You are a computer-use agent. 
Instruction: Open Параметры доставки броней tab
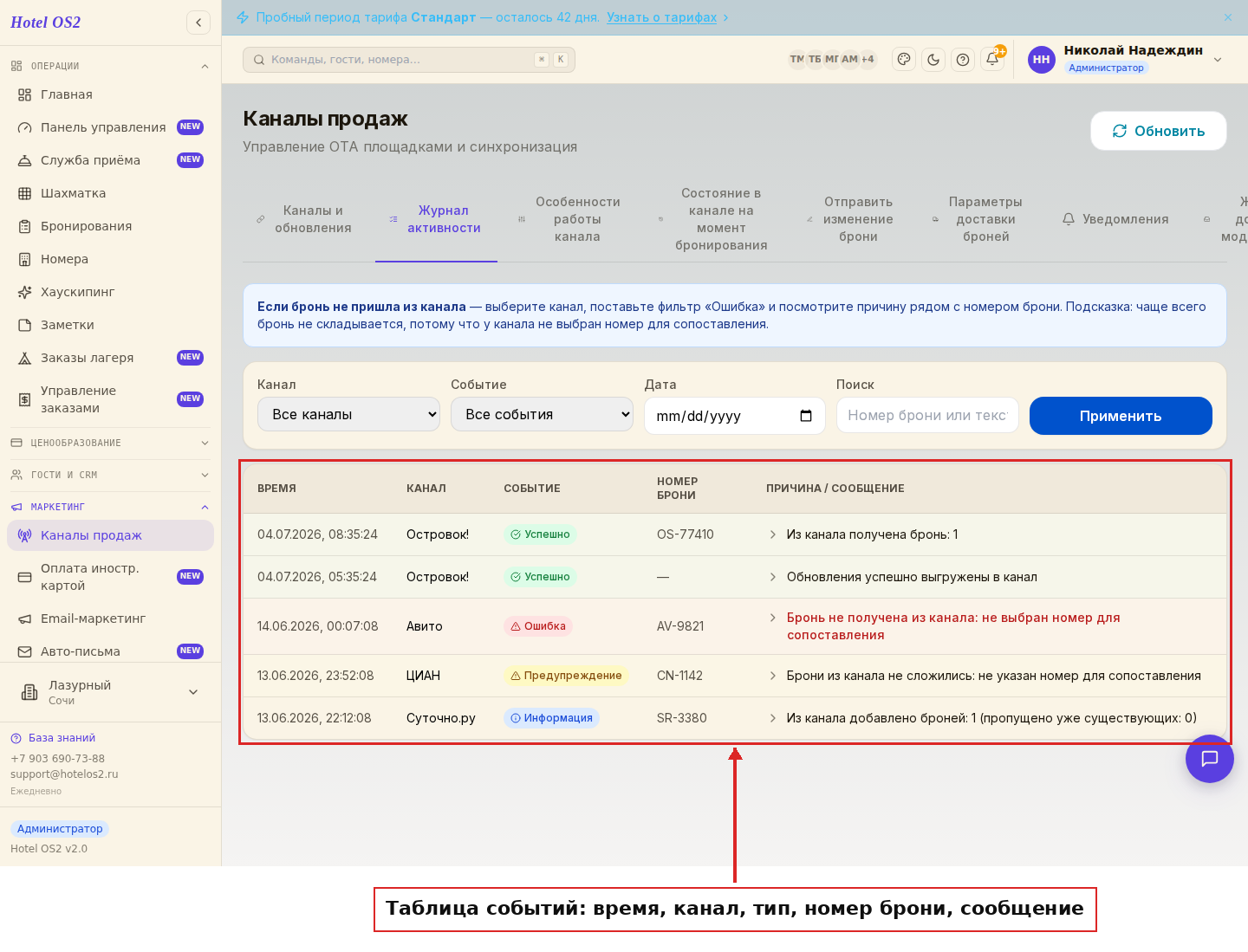978,219
